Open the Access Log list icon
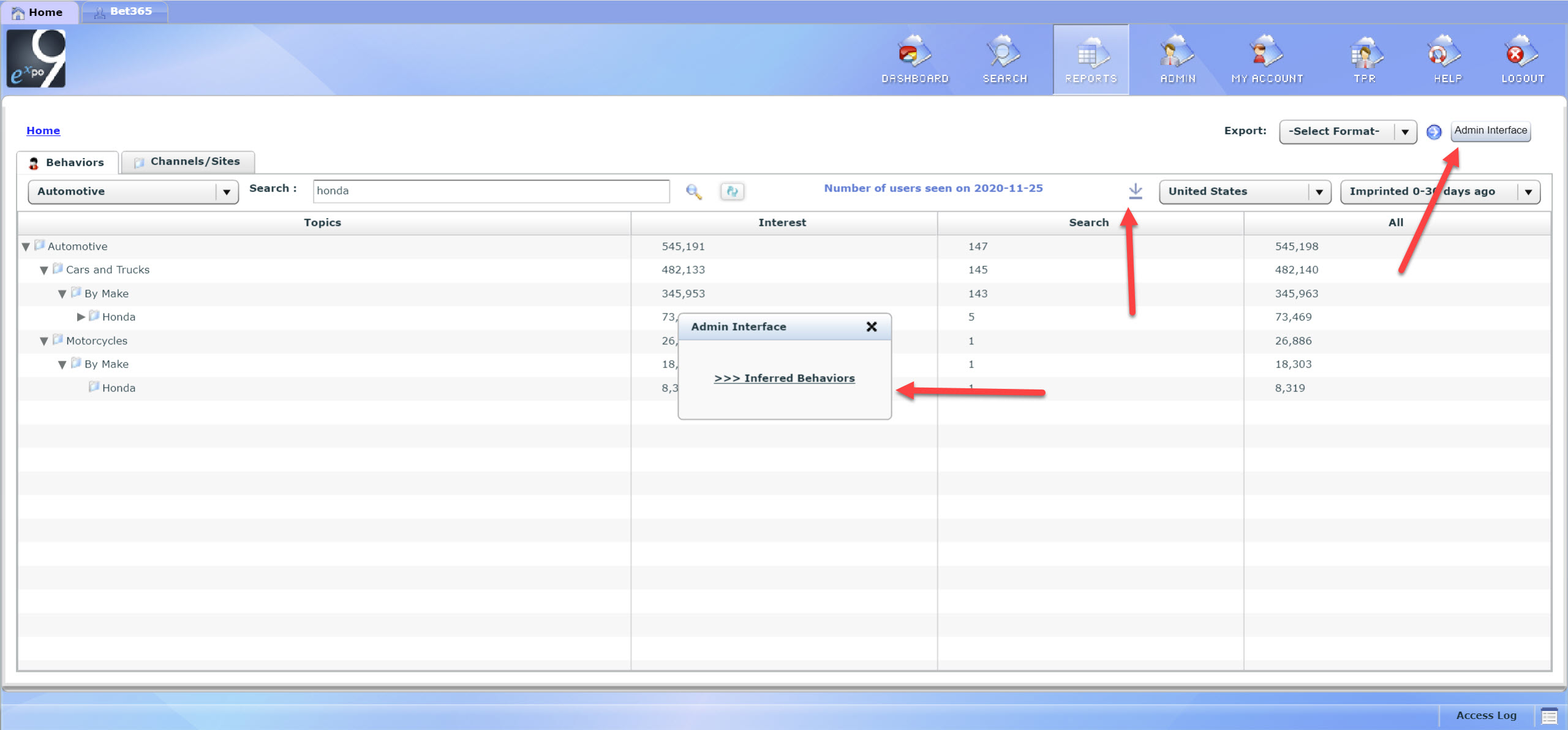 coord(1549,715)
